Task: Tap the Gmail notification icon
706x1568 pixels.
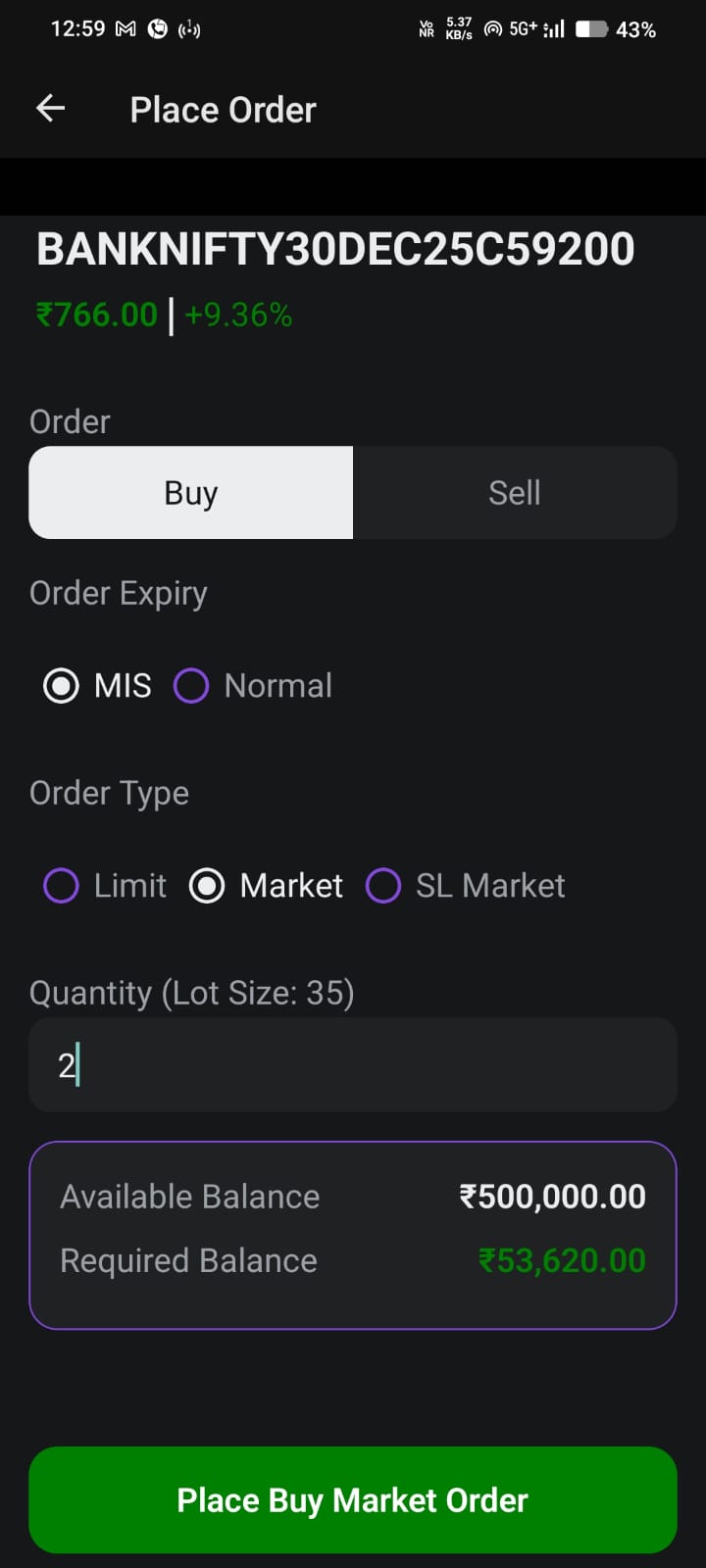Action: tap(126, 29)
